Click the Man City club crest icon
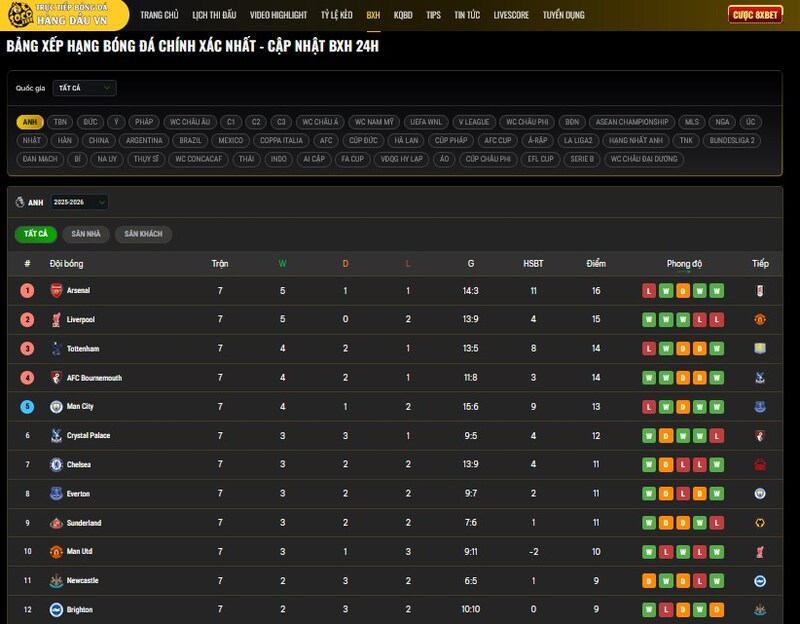 (56, 407)
